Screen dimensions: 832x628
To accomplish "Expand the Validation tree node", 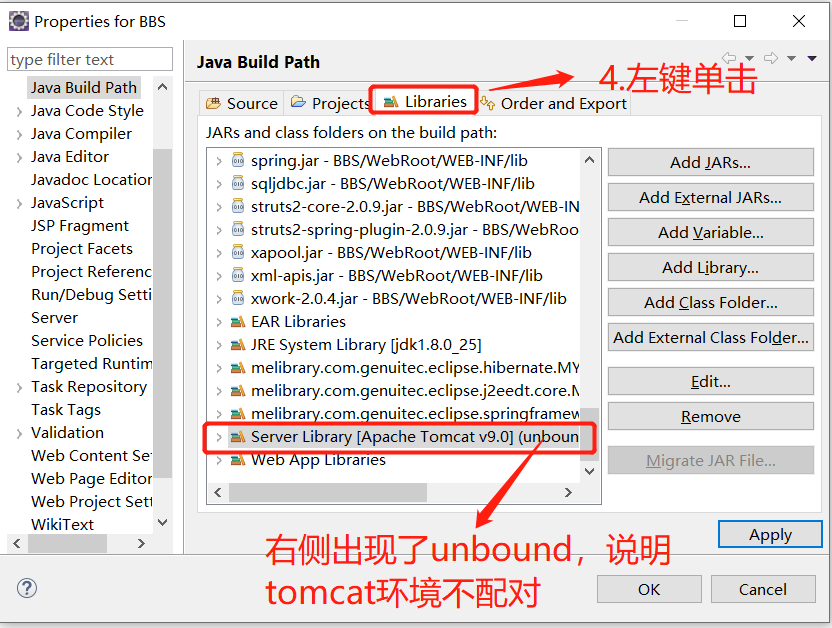I will click(20, 433).
